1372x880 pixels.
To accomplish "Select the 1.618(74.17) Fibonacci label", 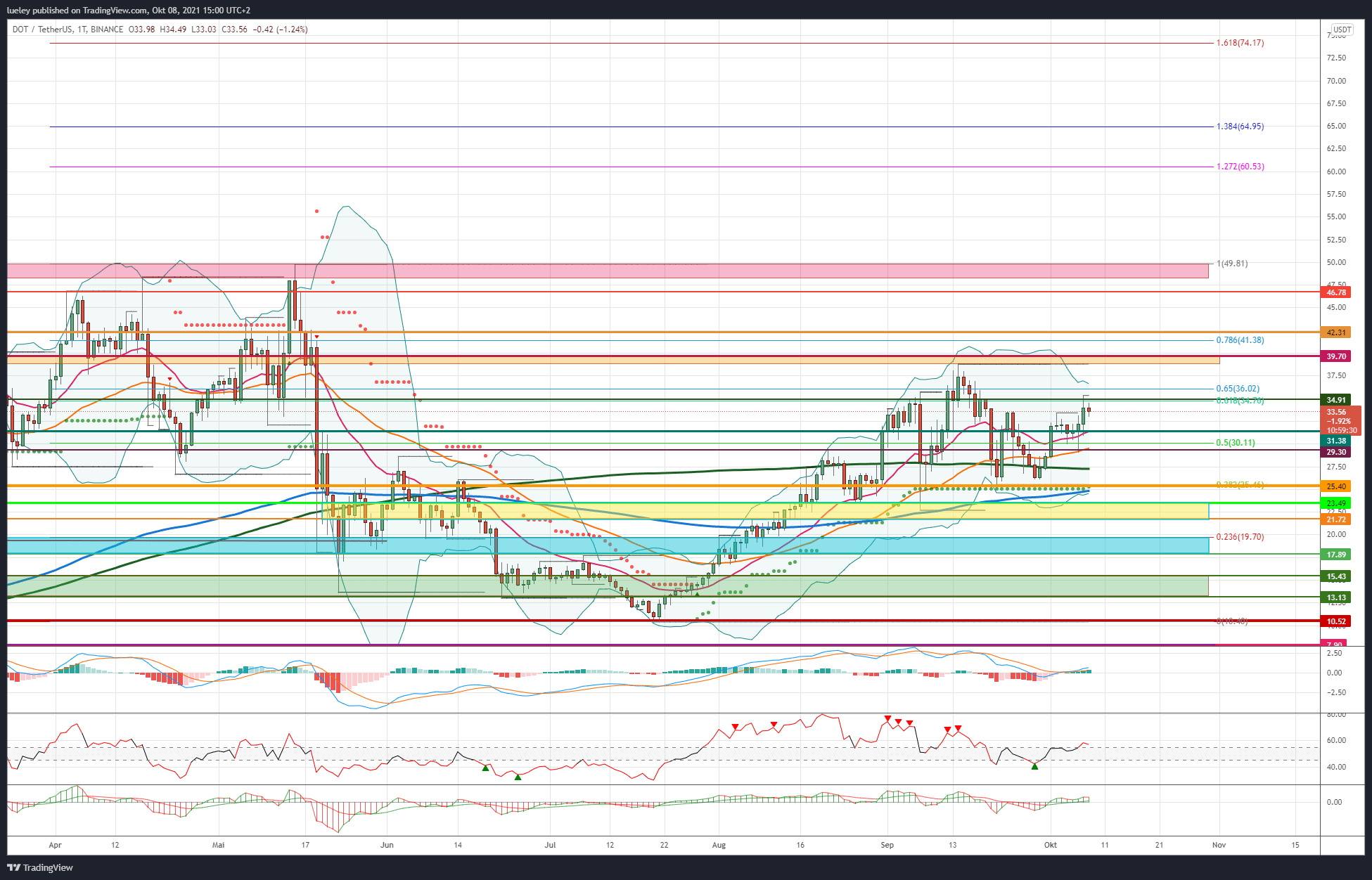I will tap(1240, 43).
